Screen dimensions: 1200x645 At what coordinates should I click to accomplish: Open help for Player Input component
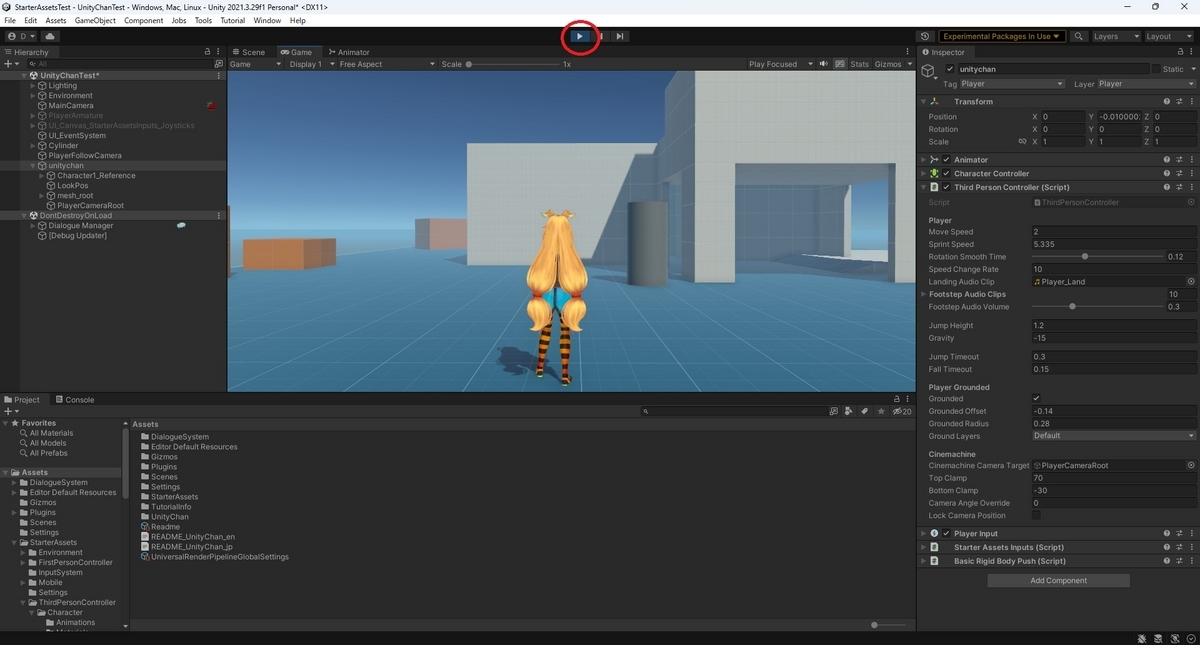1167,533
